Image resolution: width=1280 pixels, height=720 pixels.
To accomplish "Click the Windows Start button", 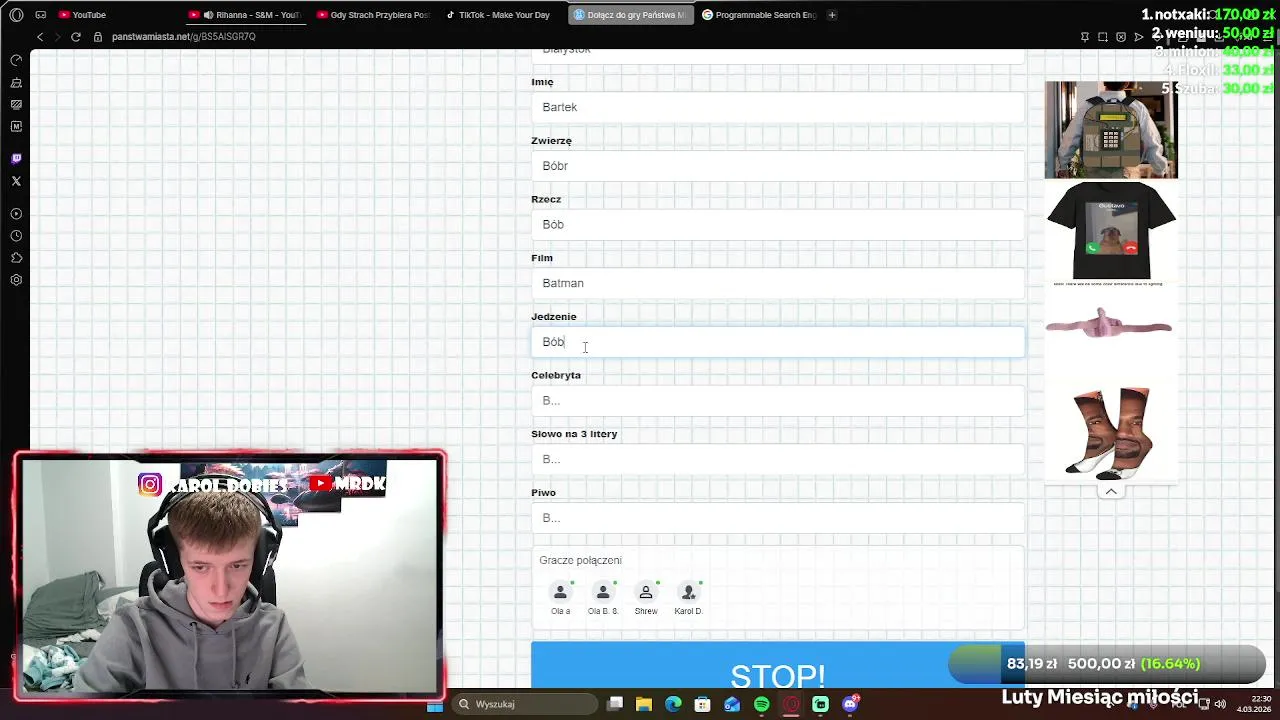I will tap(435, 704).
